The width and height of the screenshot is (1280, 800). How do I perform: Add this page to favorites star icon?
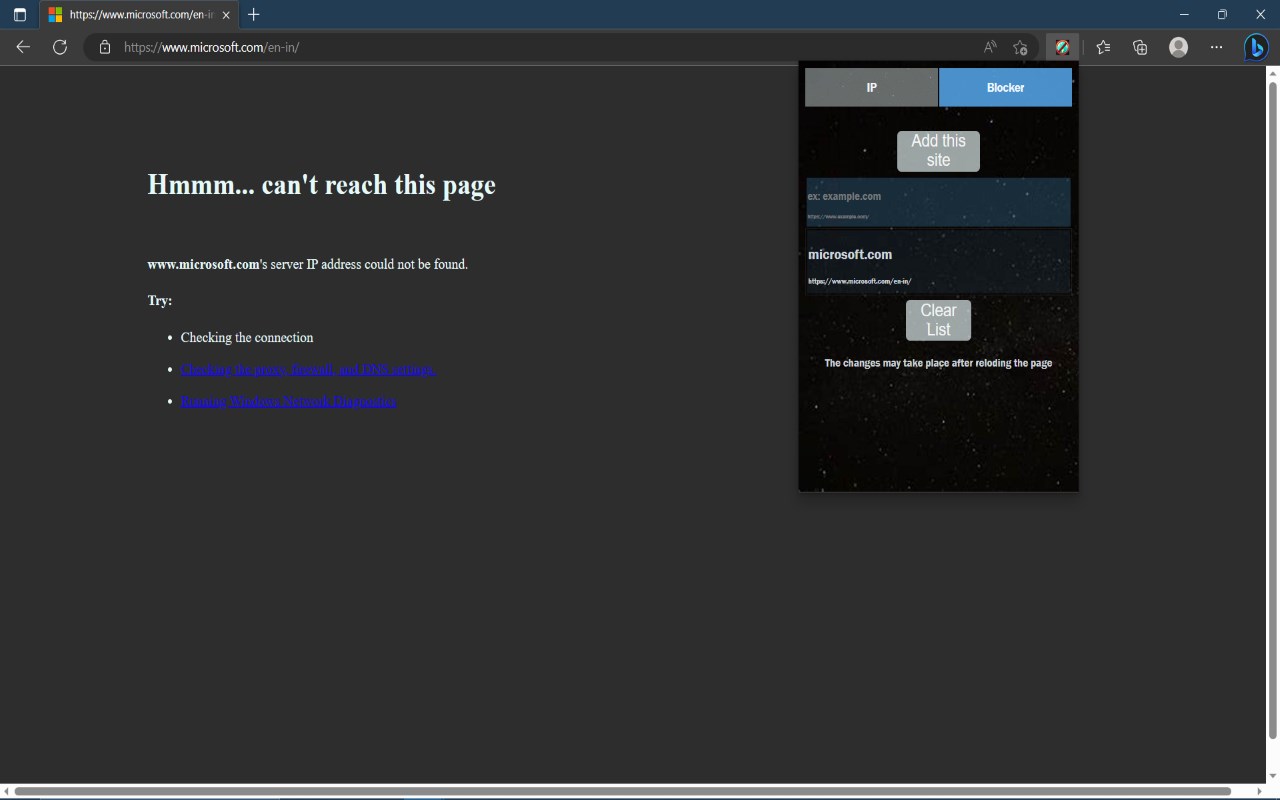[x=1020, y=47]
